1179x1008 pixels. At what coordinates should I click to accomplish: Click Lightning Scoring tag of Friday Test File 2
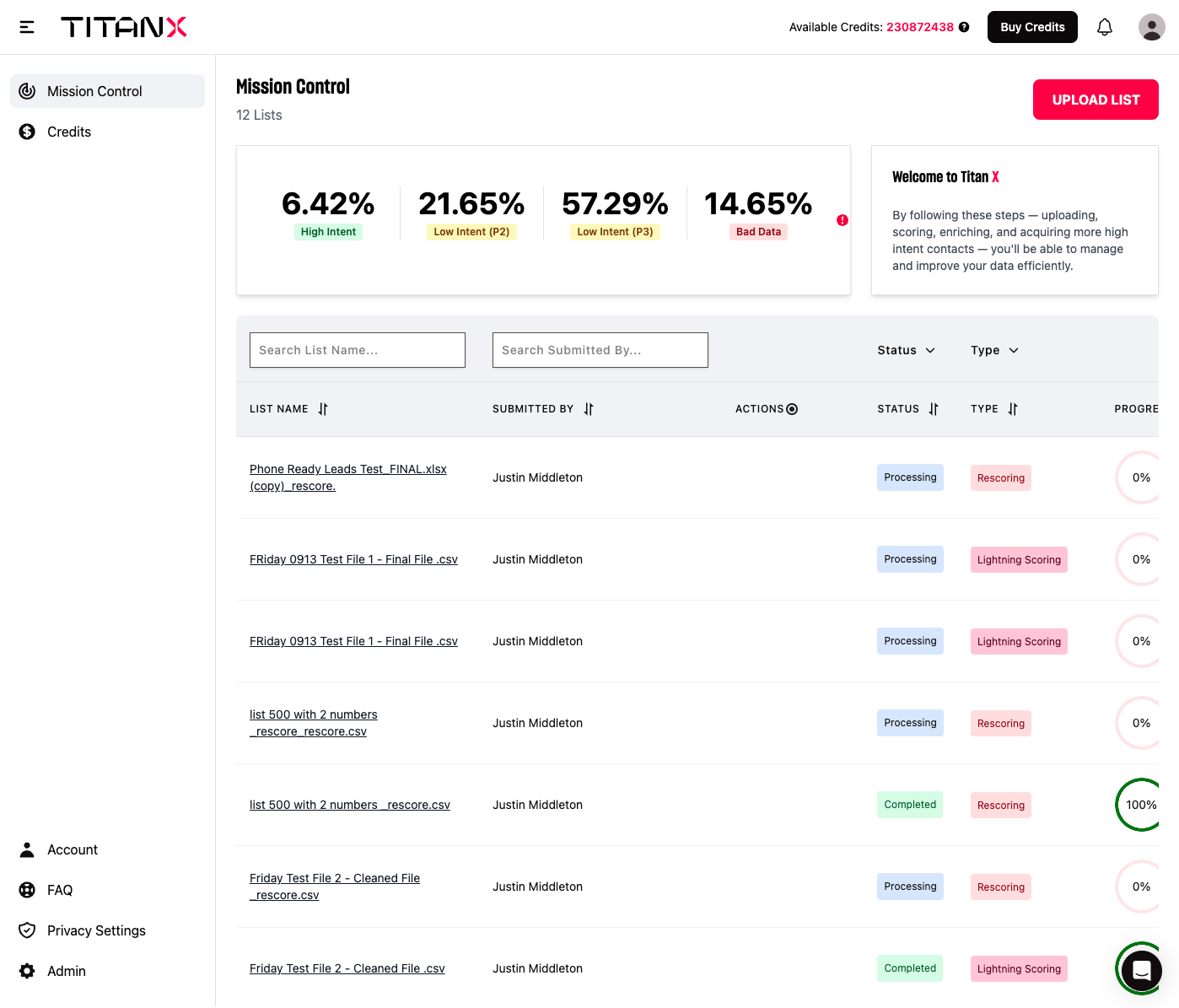pyautogui.click(x=1019, y=968)
